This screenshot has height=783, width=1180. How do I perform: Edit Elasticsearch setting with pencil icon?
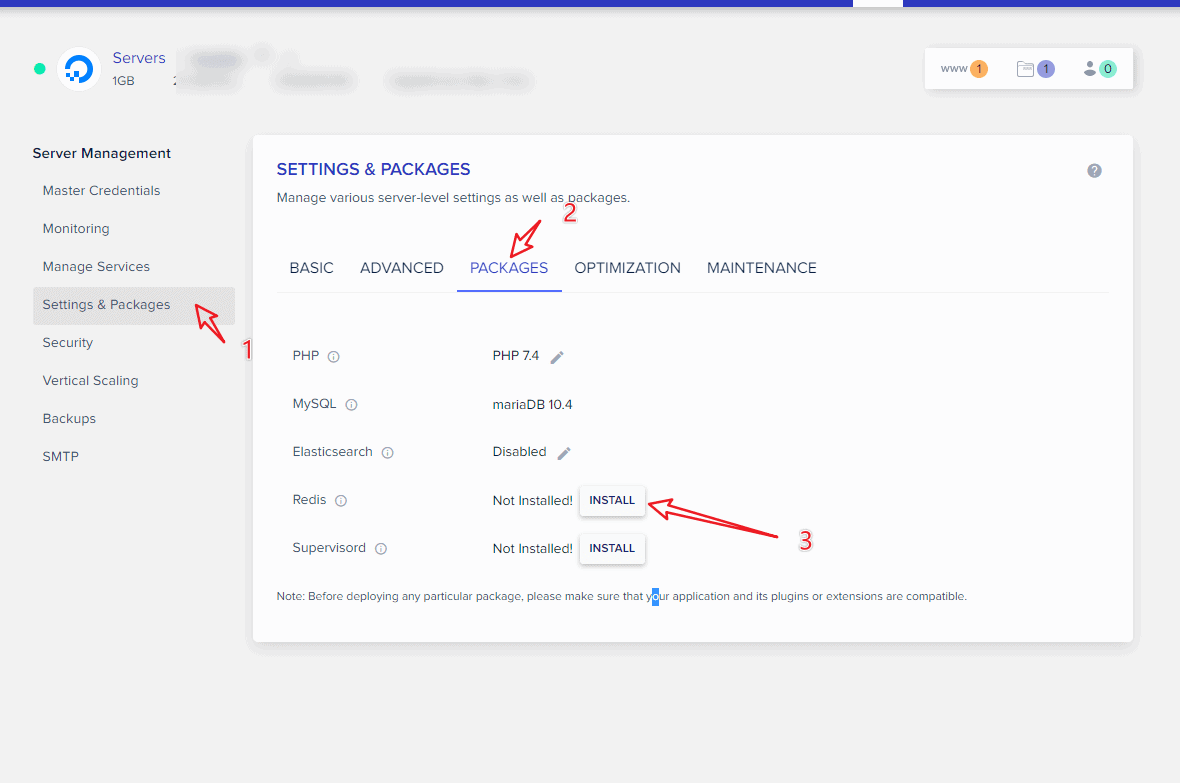564,453
